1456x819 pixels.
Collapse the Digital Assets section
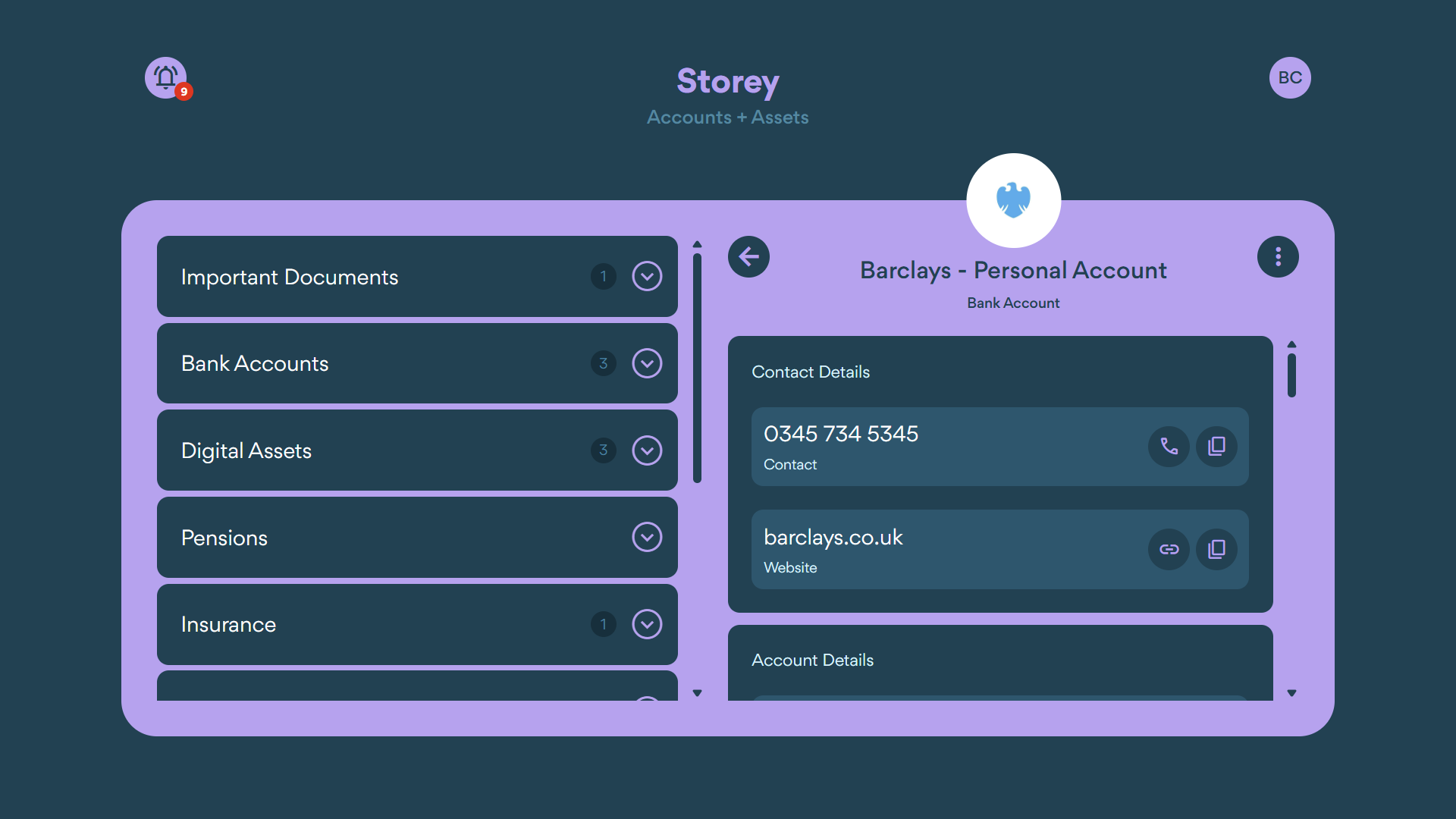pos(647,450)
